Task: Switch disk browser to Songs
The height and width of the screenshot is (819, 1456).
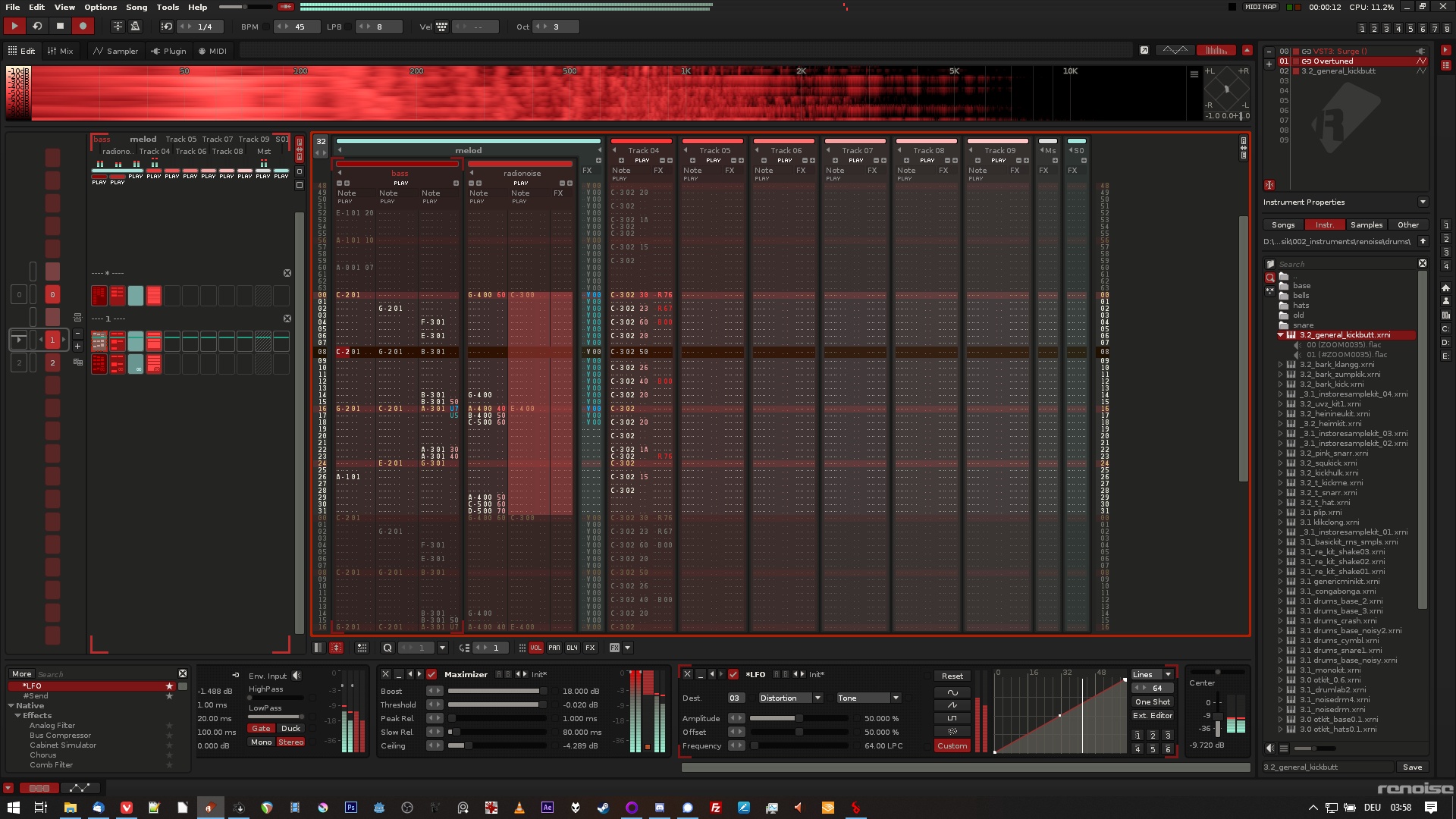Action: (x=1283, y=224)
